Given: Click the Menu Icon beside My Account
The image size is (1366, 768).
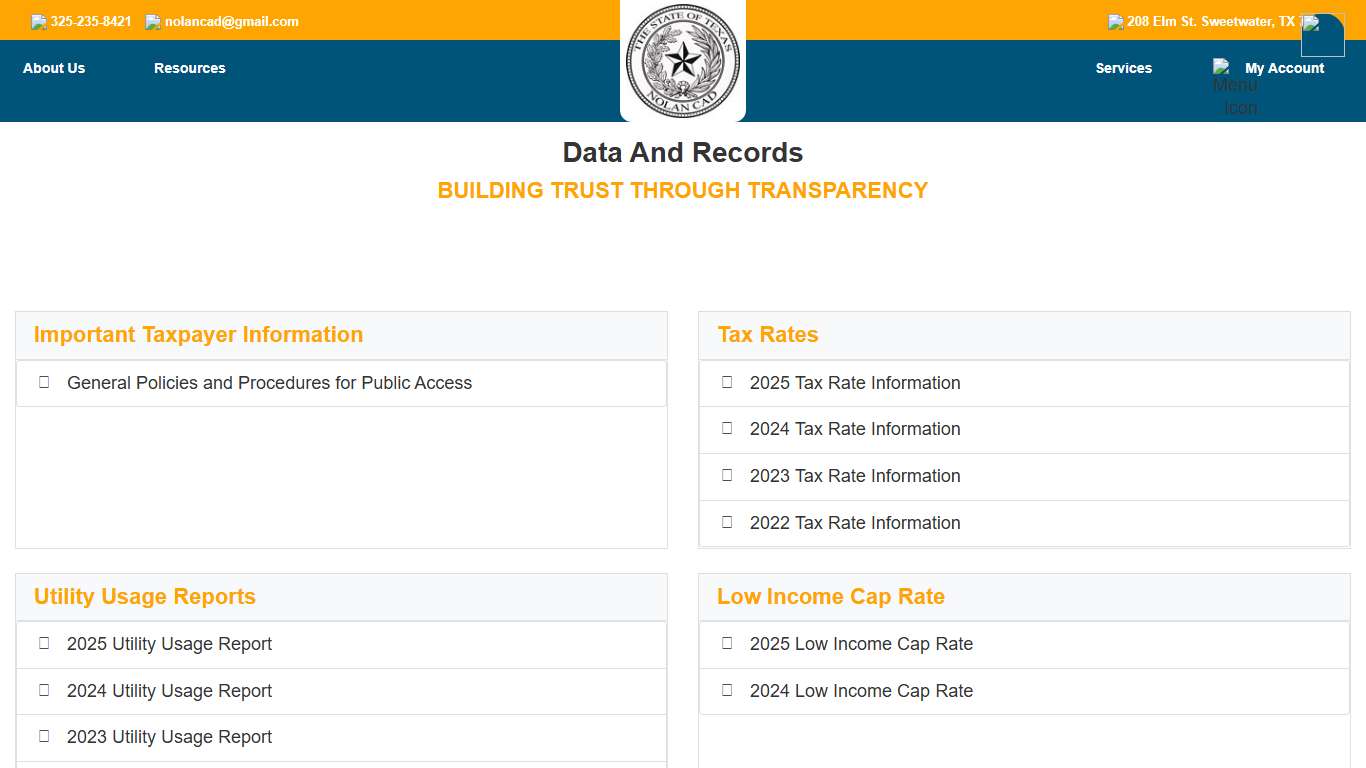Looking at the screenshot, I should coord(1222,68).
